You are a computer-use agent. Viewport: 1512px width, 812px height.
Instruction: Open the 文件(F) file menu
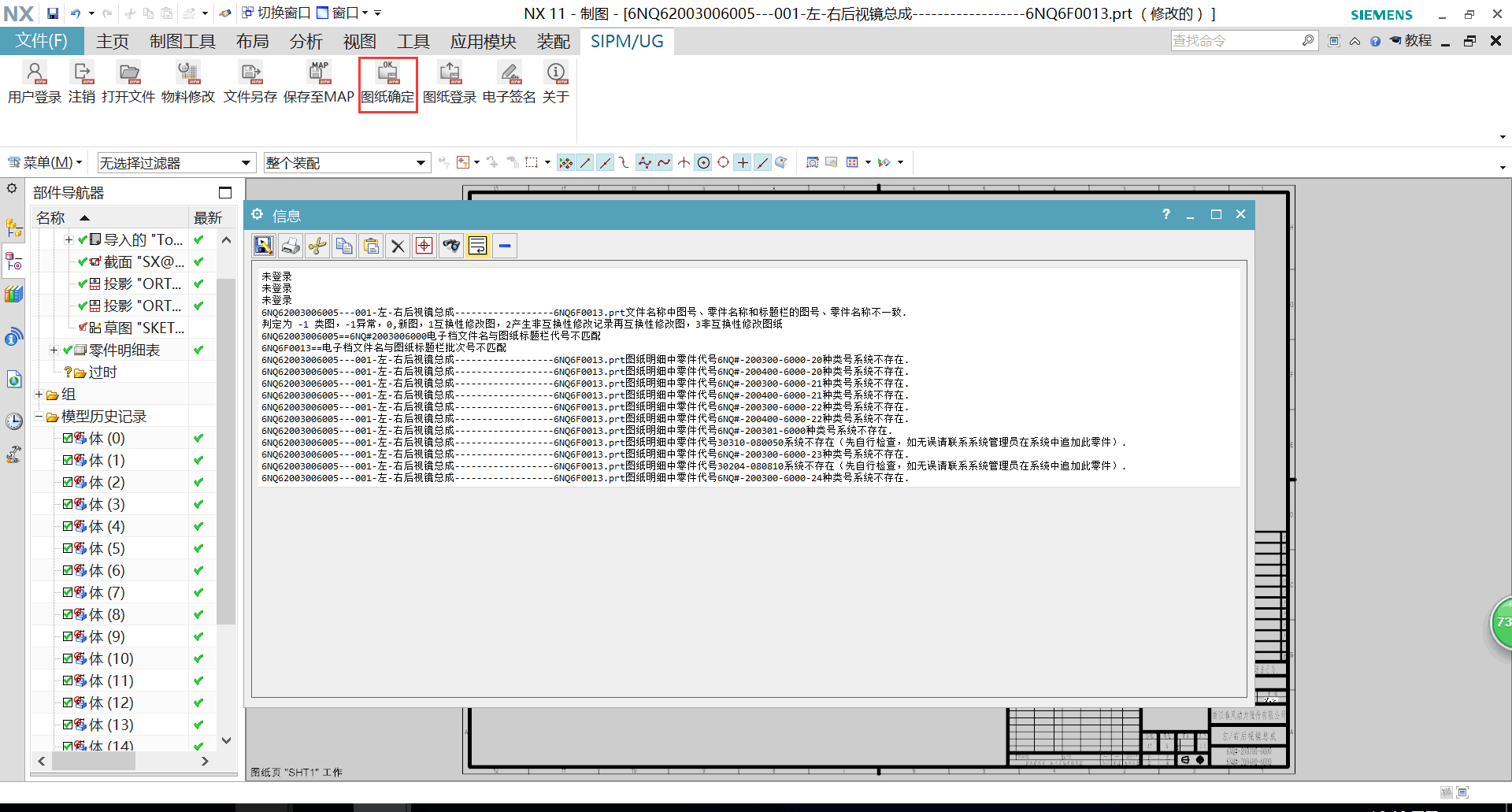coord(41,41)
